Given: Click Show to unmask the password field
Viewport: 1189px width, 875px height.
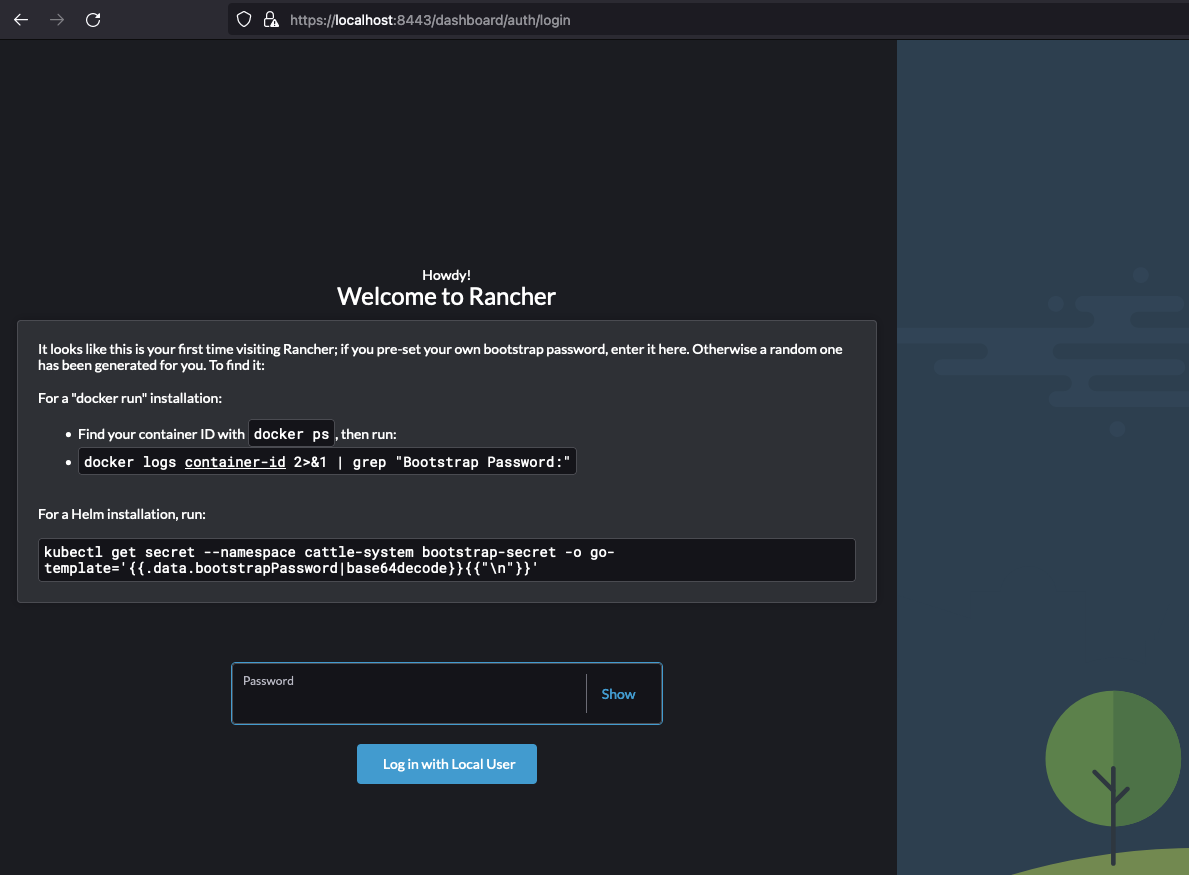Looking at the screenshot, I should click(x=618, y=693).
